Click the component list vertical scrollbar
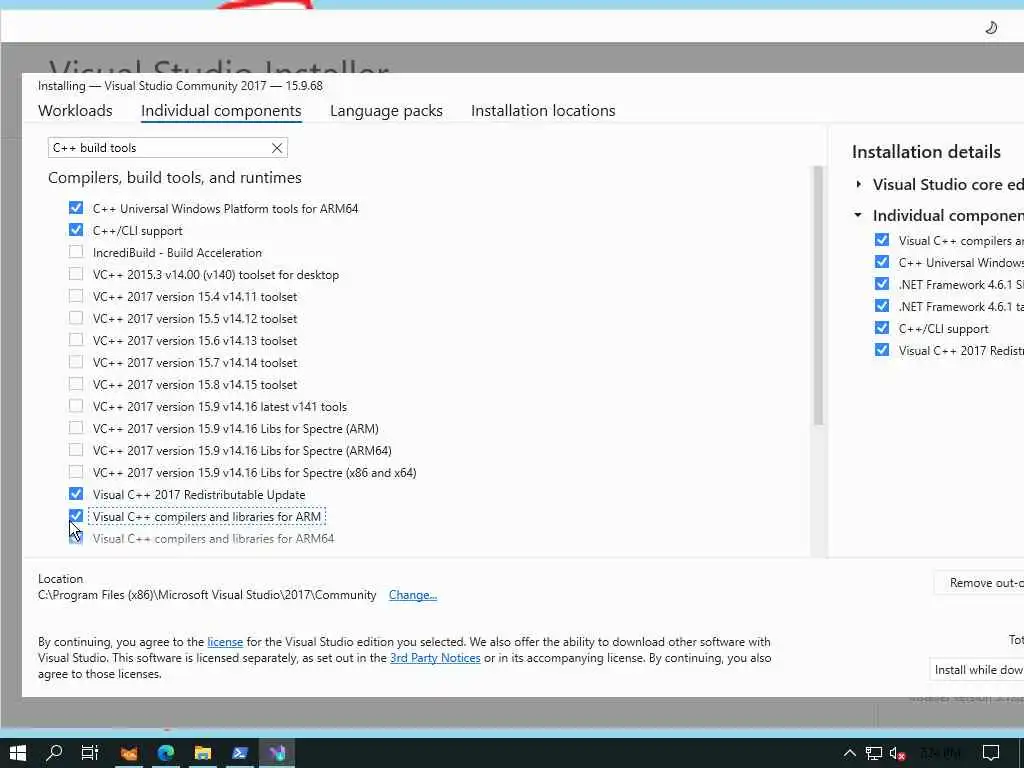The width and height of the screenshot is (1024, 768). [818, 296]
